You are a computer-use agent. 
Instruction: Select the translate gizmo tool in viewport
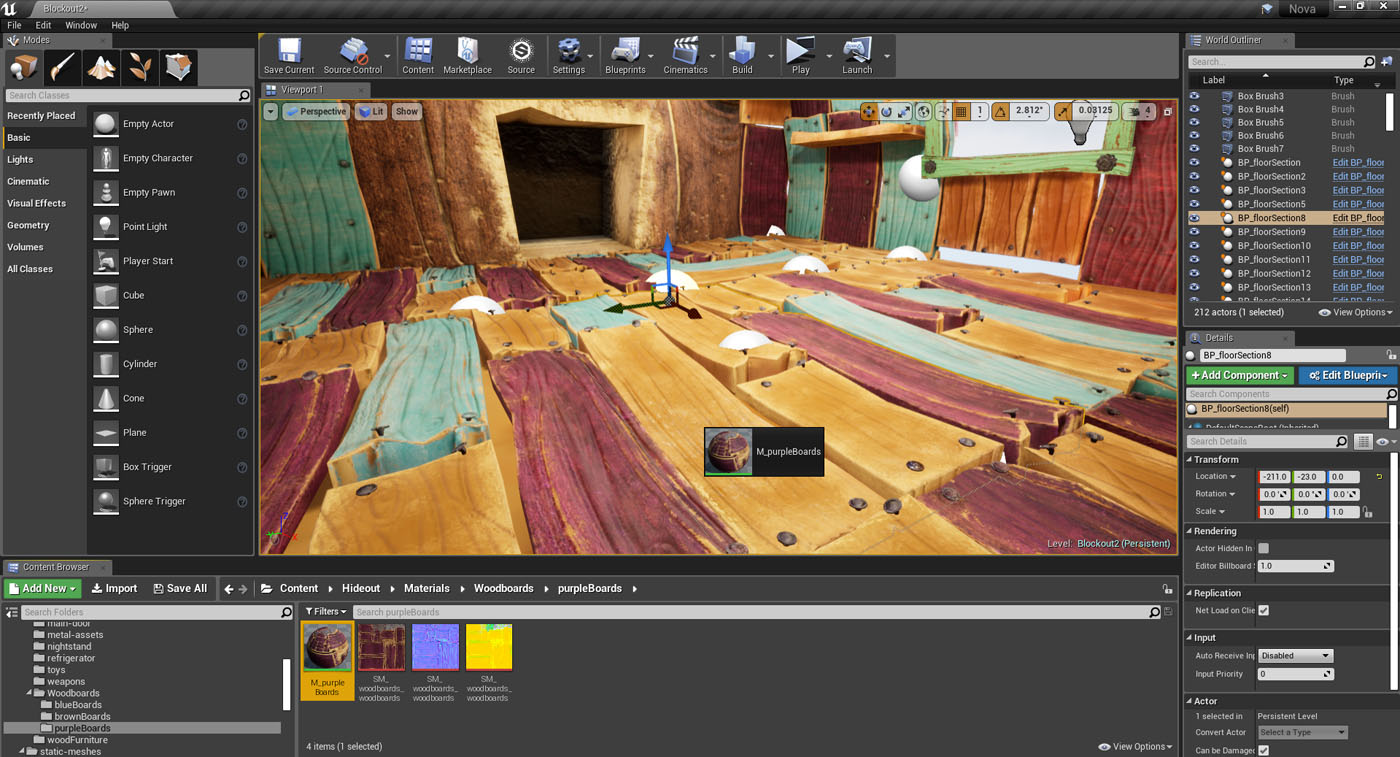(868, 112)
